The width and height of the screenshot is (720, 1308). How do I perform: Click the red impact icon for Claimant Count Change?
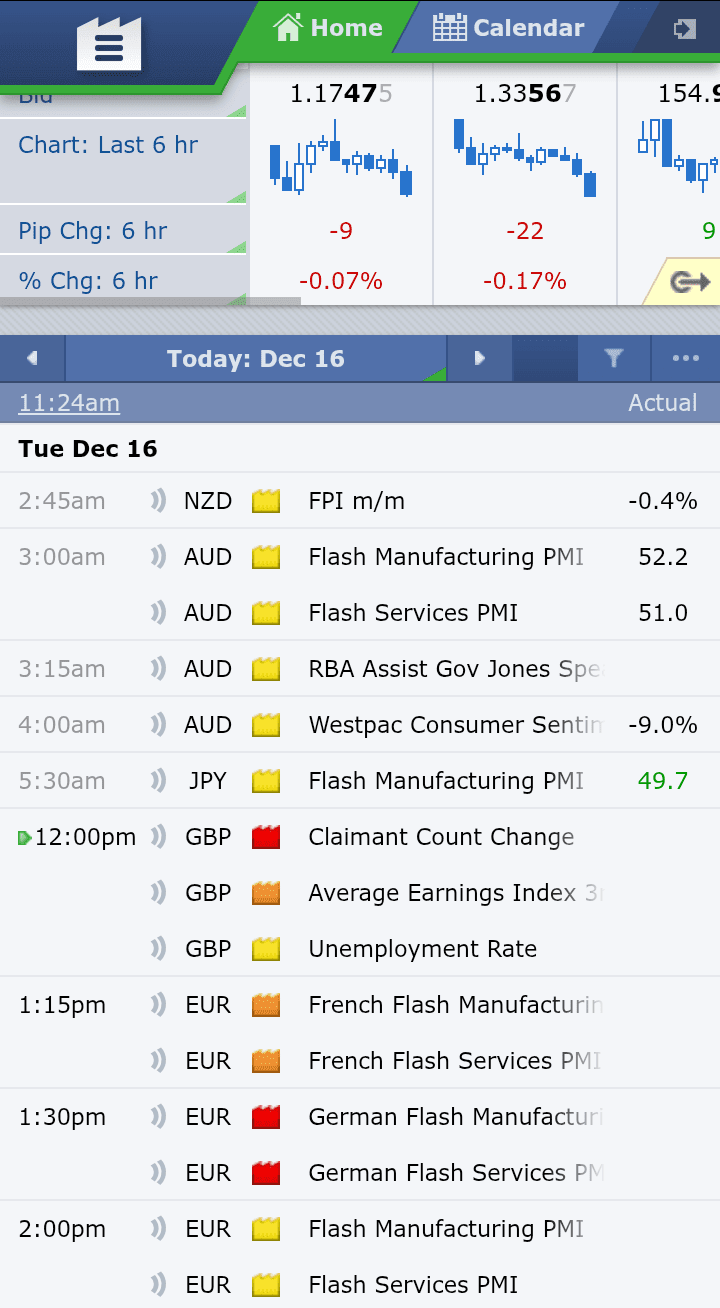(x=266, y=837)
